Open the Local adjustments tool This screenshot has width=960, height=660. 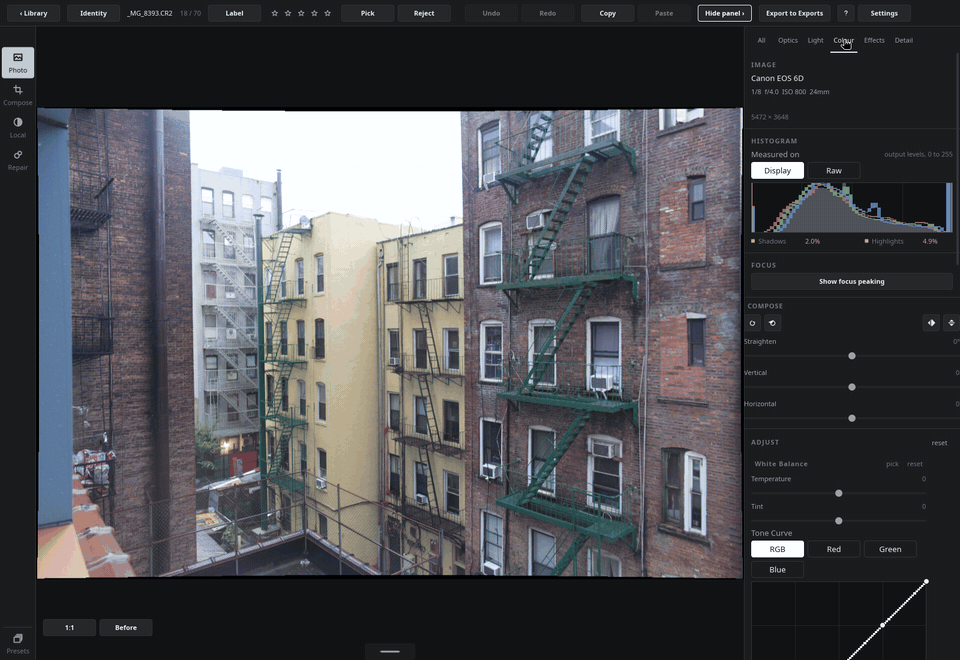click(18, 127)
